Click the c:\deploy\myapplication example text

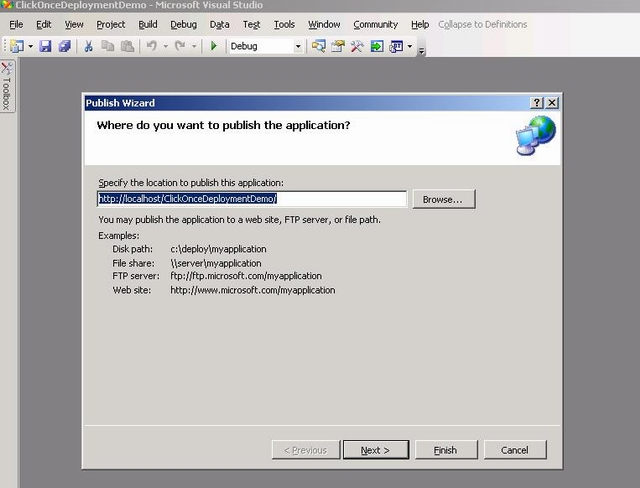218,249
